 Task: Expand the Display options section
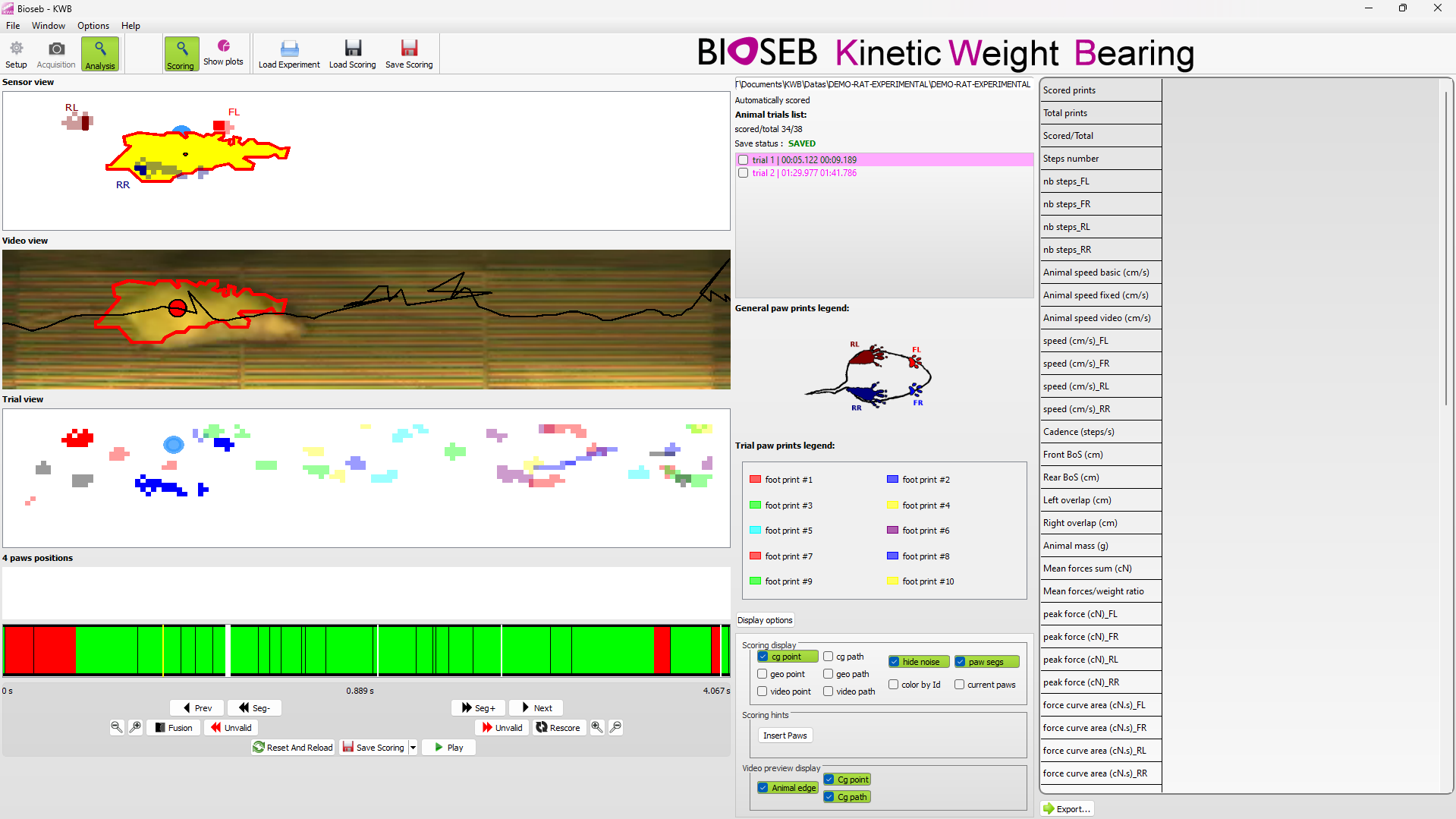tap(765, 620)
